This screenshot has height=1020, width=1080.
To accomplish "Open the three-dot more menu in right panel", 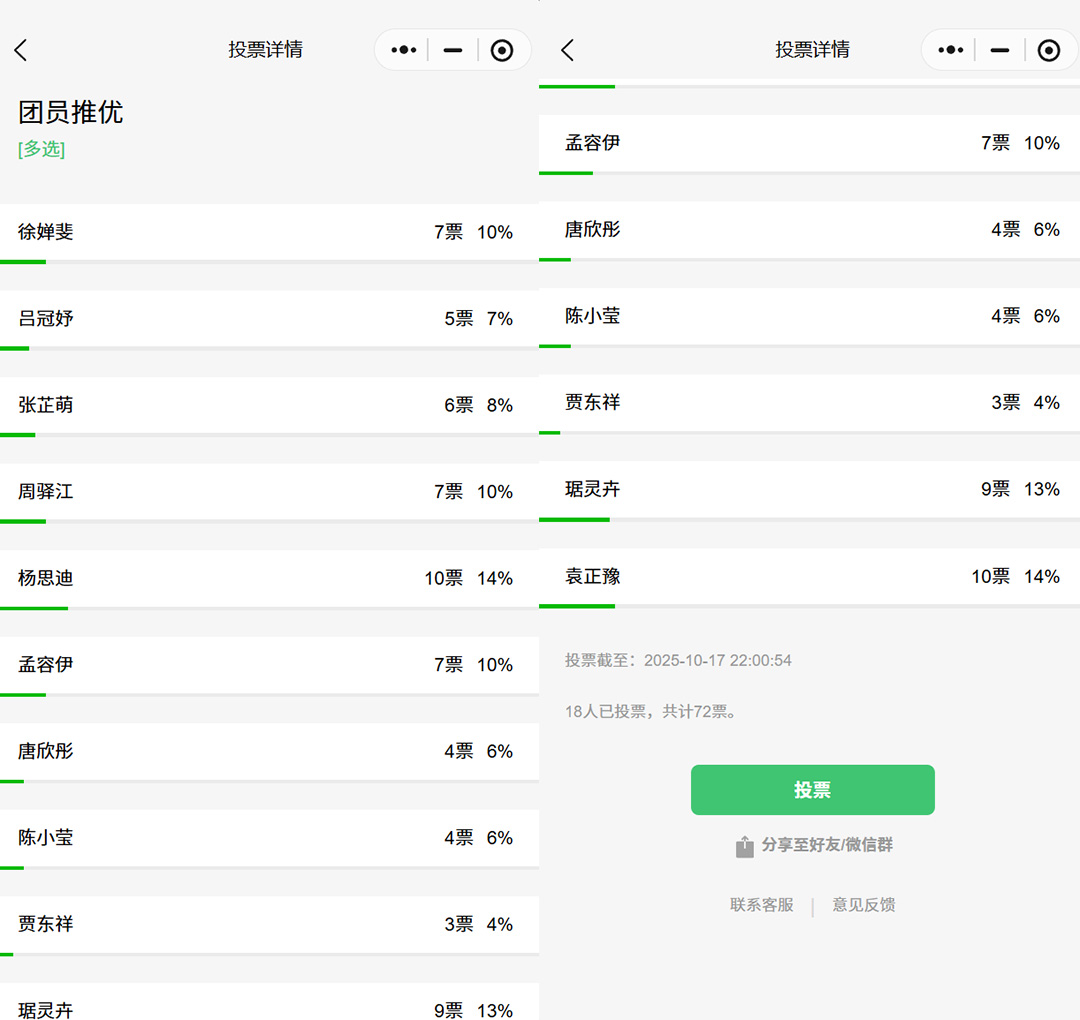I will (x=950, y=50).
